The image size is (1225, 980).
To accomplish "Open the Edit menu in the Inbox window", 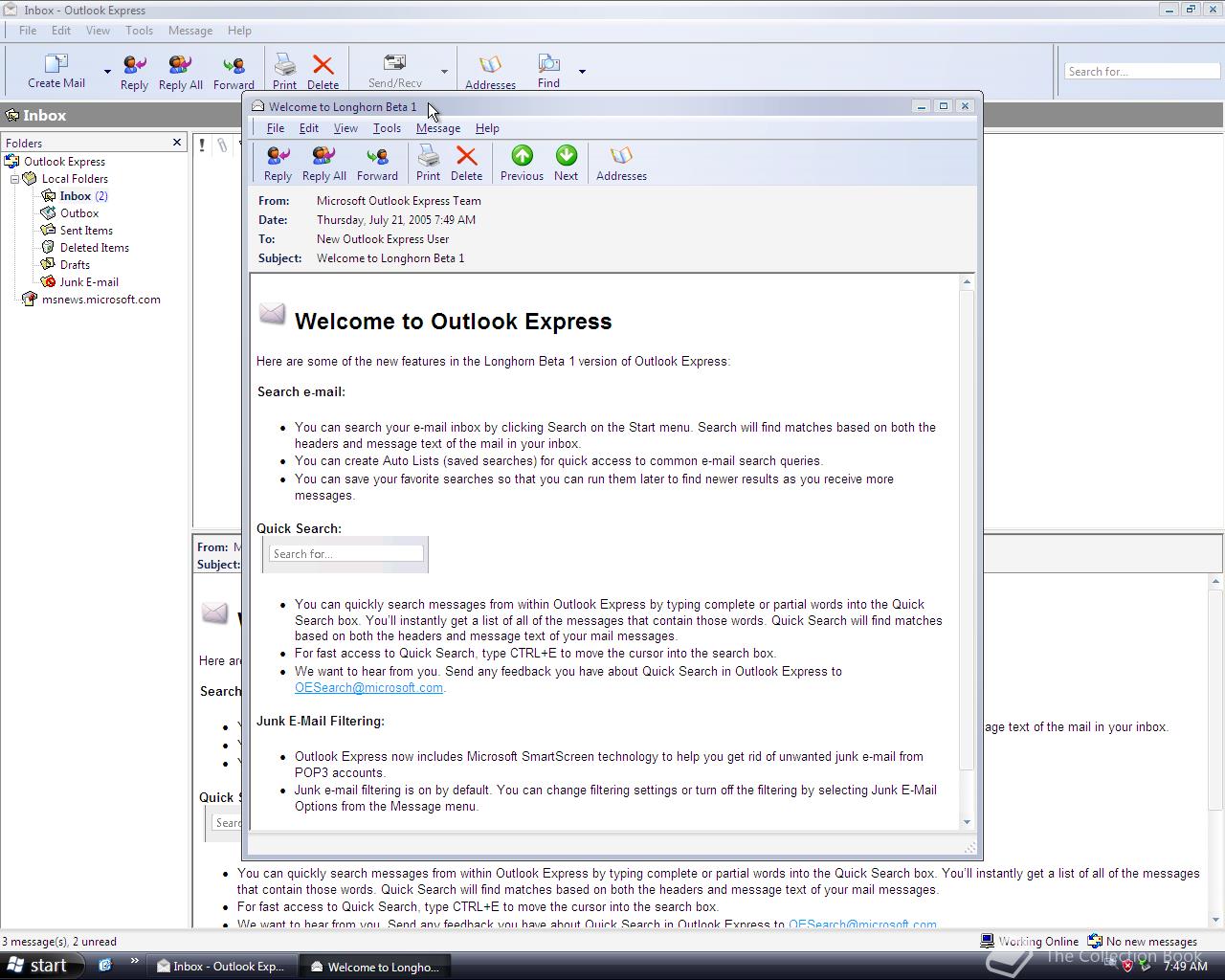I will click(61, 31).
